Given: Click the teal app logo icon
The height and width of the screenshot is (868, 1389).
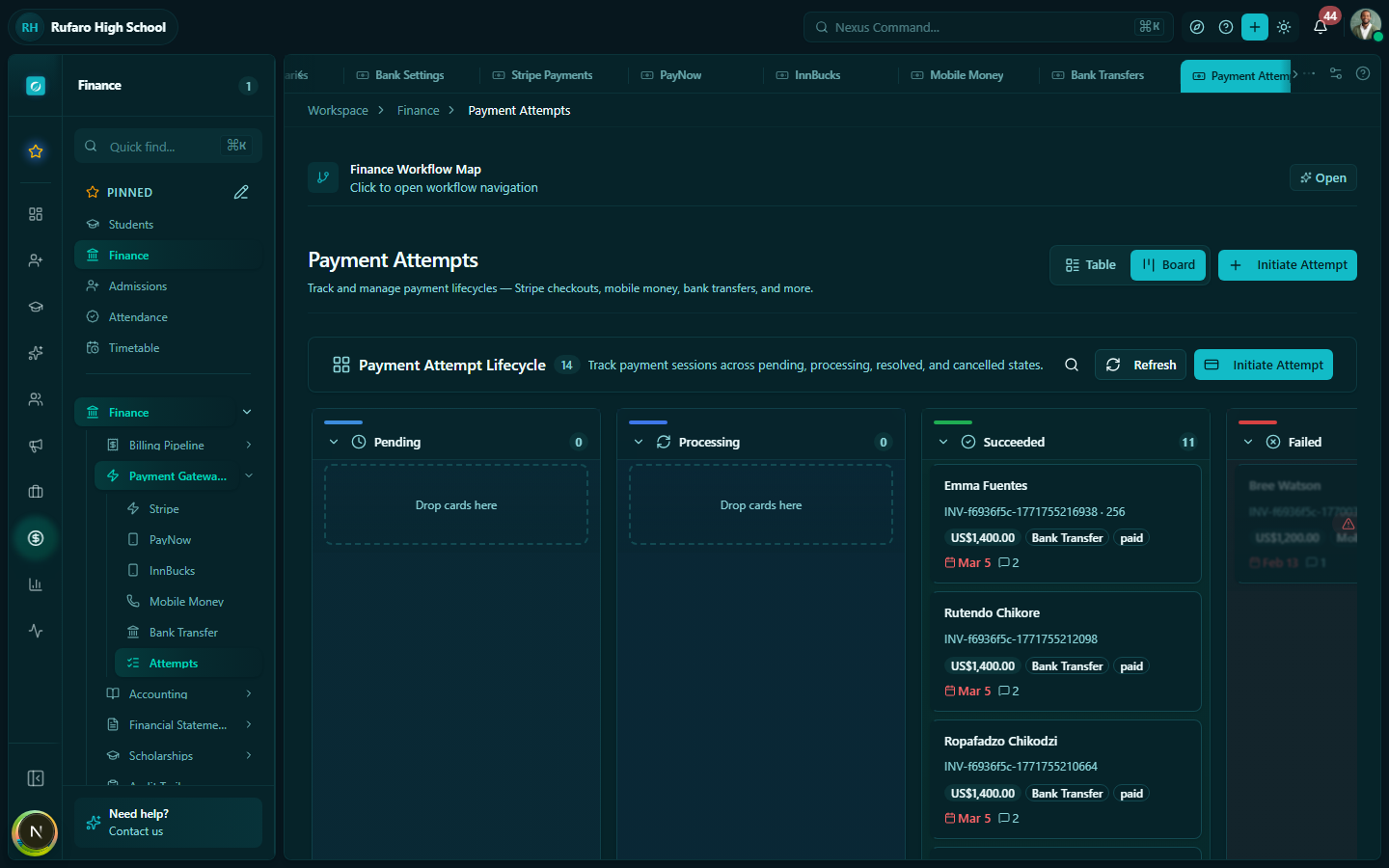Looking at the screenshot, I should 36,86.
